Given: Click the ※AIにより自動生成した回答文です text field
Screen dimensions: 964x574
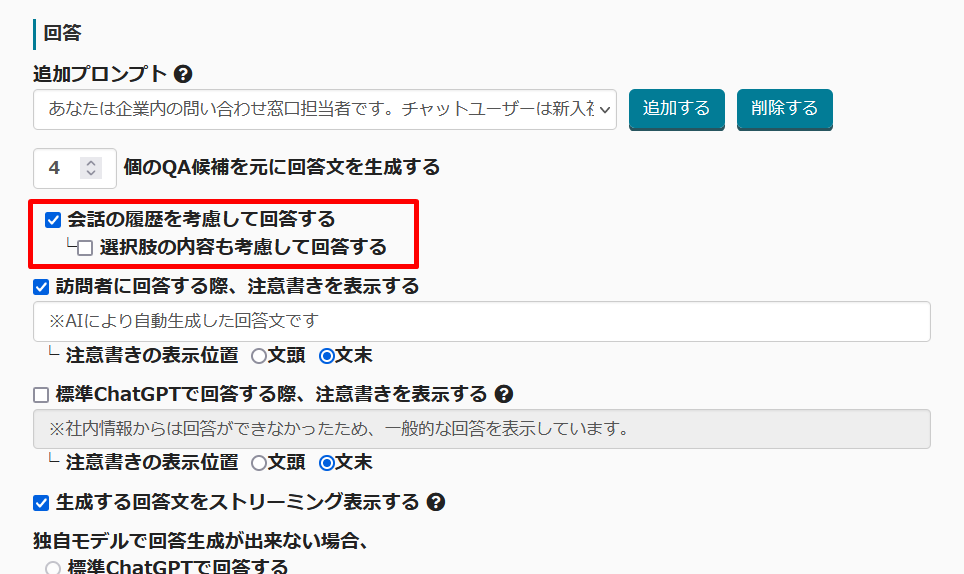Looking at the screenshot, I should click(481, 322).
